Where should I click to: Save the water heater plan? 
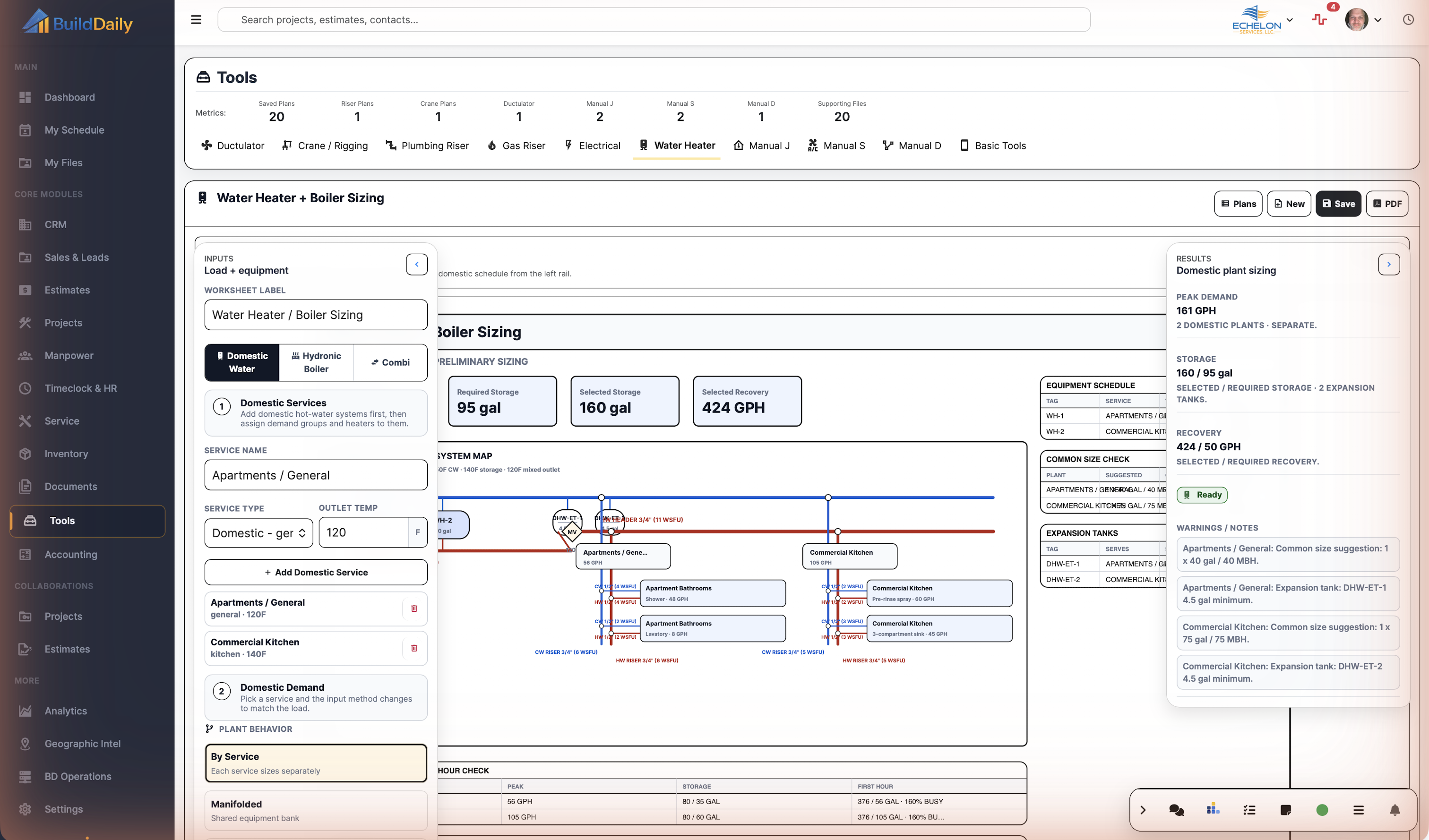[1338, 204]
